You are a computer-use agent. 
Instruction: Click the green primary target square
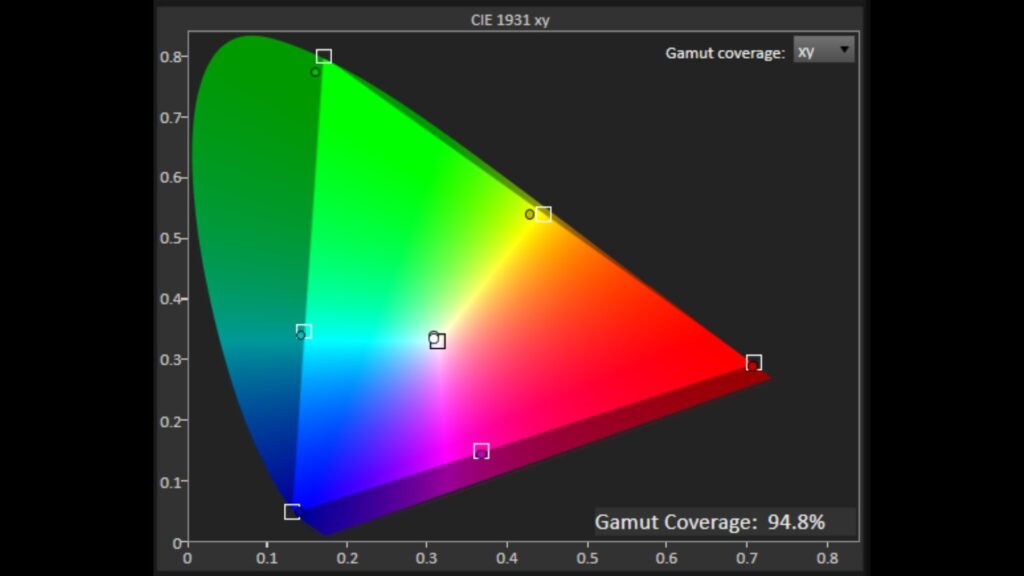(323, 57)
